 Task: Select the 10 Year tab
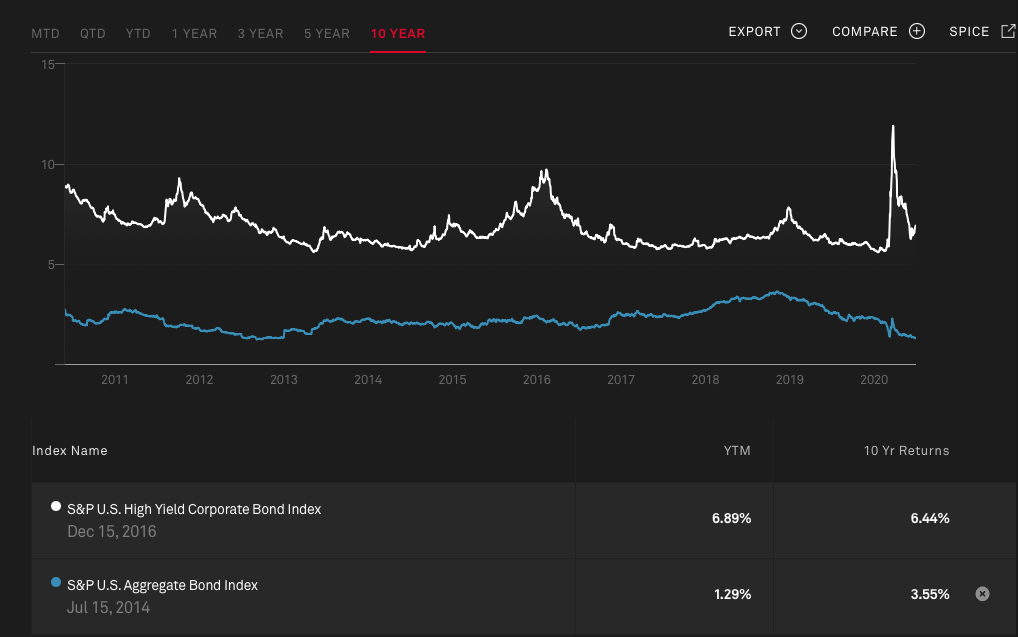pos(397,34)
